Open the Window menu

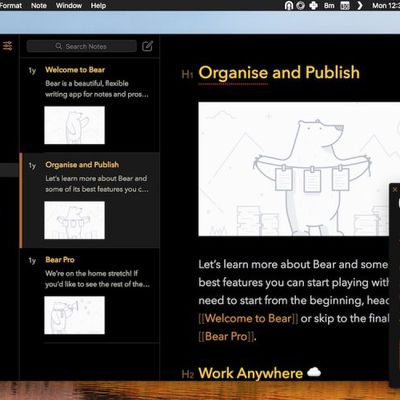point(69,6)
